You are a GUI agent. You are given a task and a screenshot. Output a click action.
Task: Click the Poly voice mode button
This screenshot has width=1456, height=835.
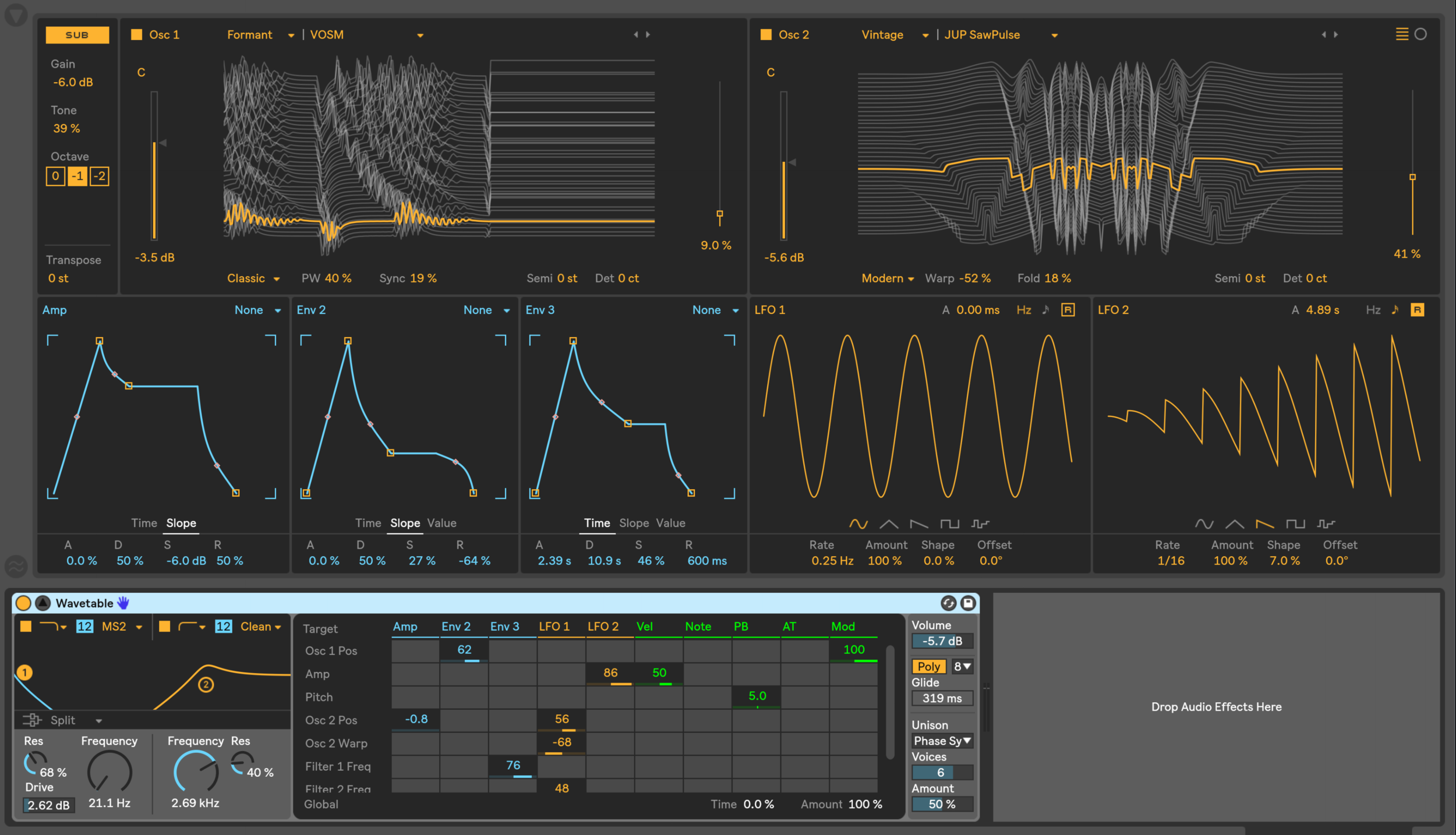pos(928,666)
